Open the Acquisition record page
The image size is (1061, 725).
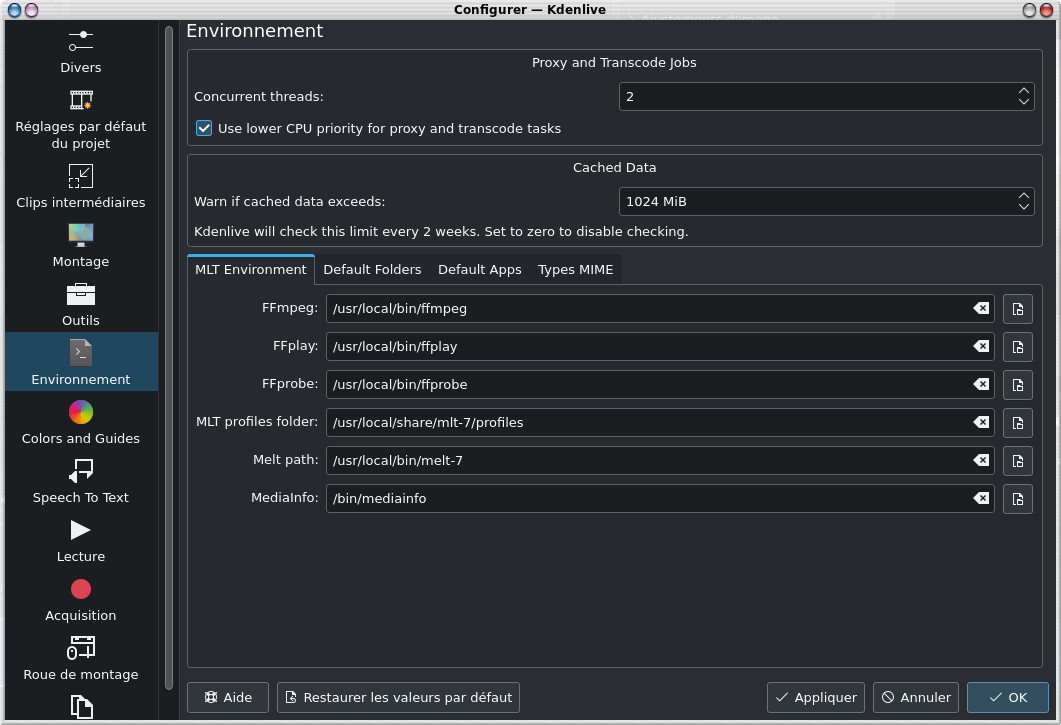point(81,599)
